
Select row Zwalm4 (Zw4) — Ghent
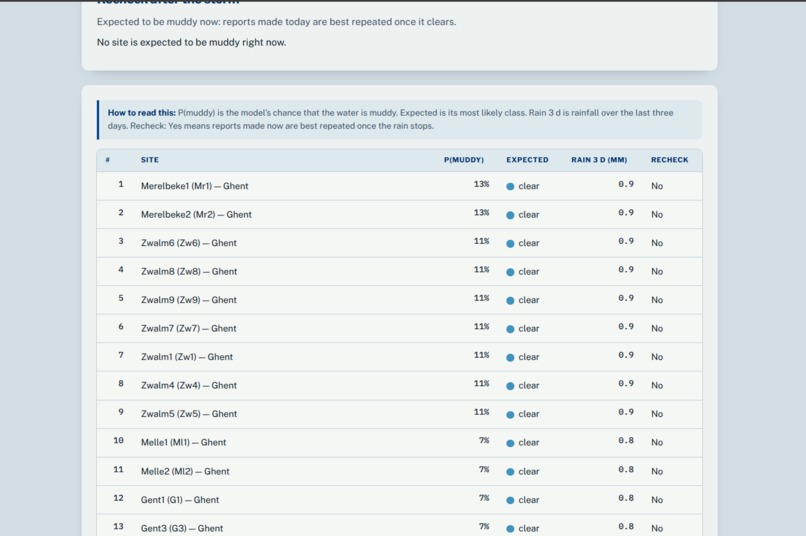(x=399, y=385)
